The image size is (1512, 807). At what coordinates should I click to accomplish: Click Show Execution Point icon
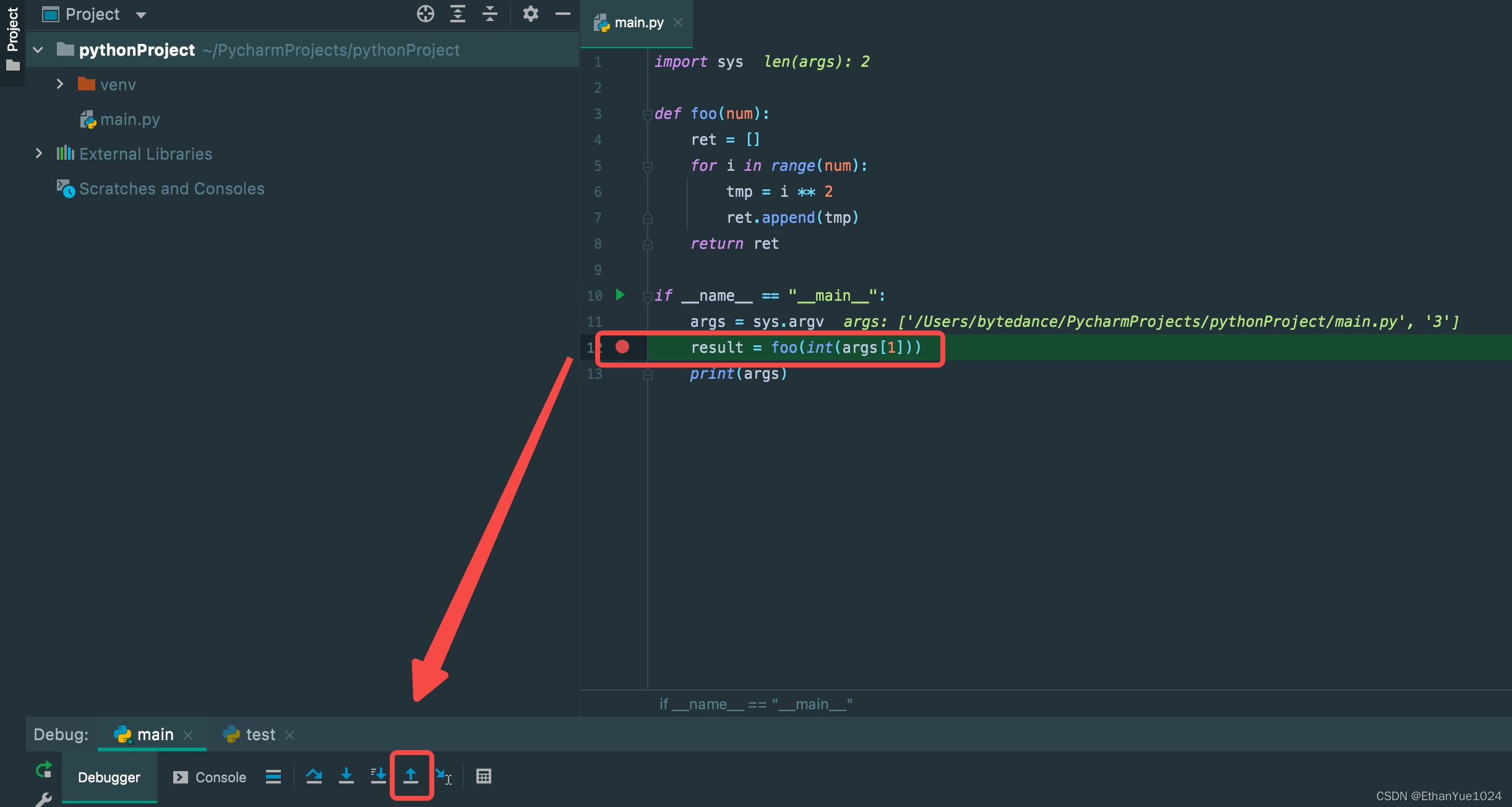pyautogui.click(x=273, y=777)
